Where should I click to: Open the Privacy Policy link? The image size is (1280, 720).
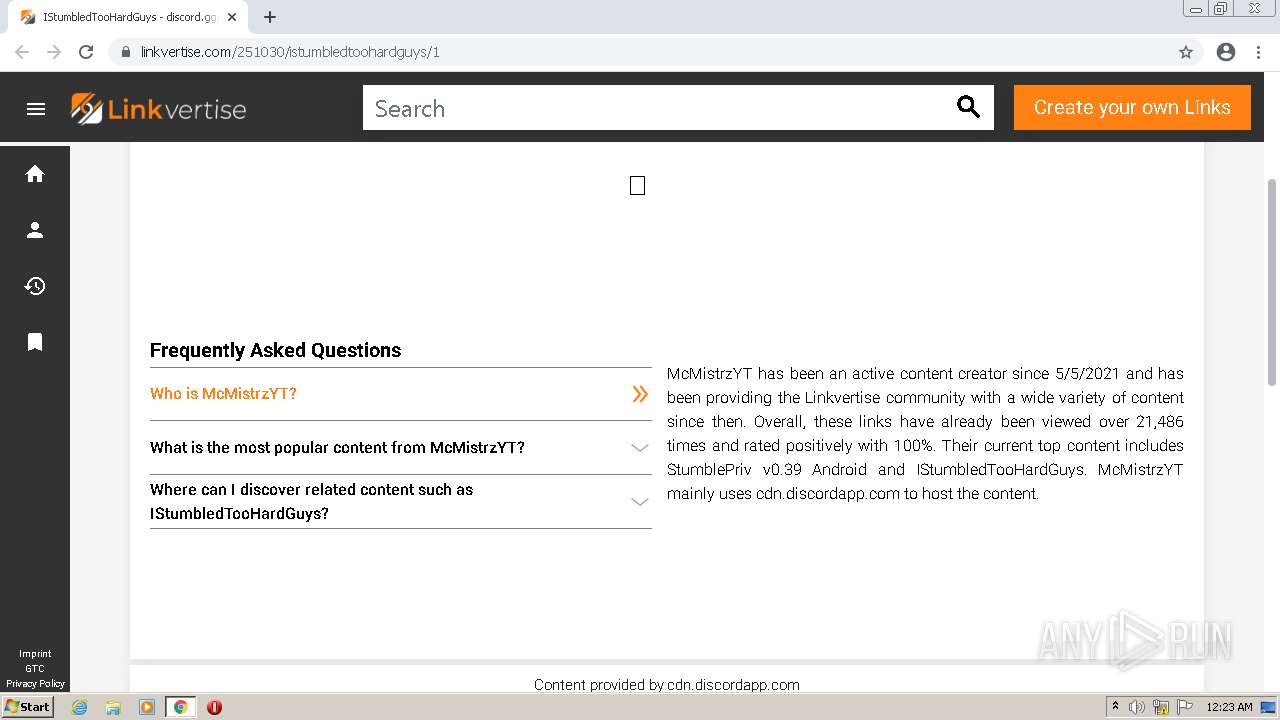pos(35,684)
